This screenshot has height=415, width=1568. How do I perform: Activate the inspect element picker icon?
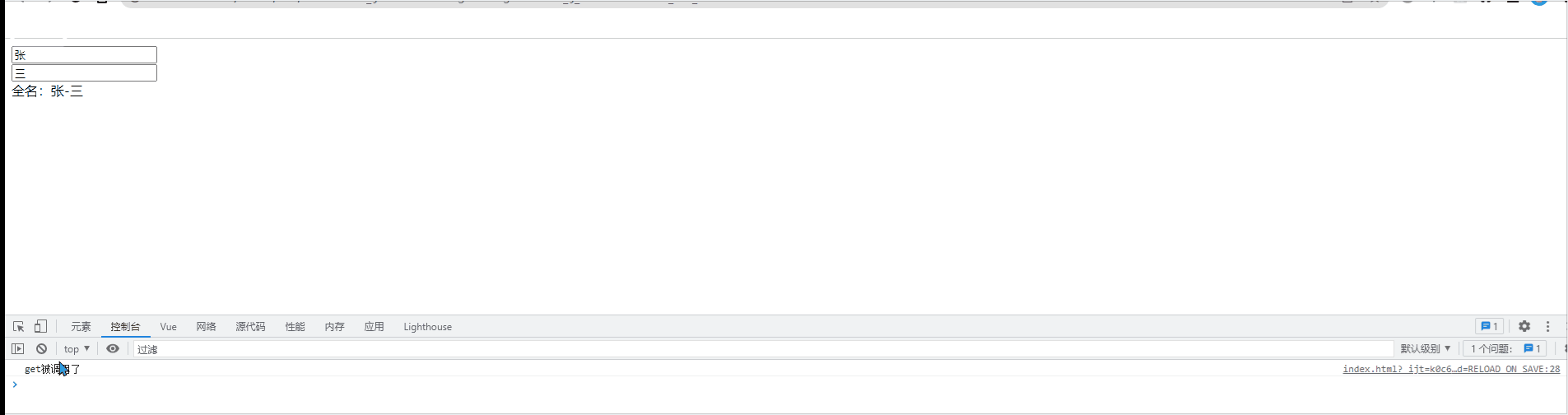point(18,327)
